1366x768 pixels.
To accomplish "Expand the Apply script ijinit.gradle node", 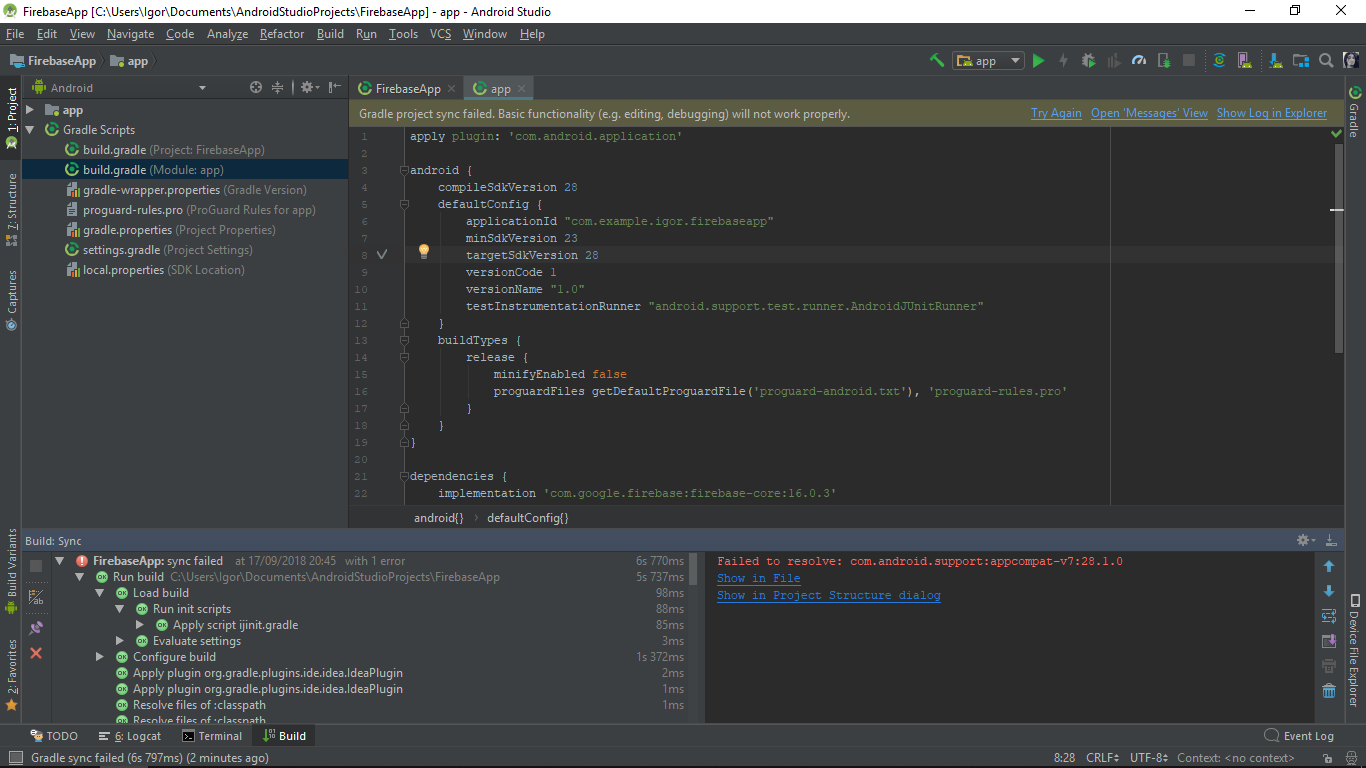I will [140, 625].
